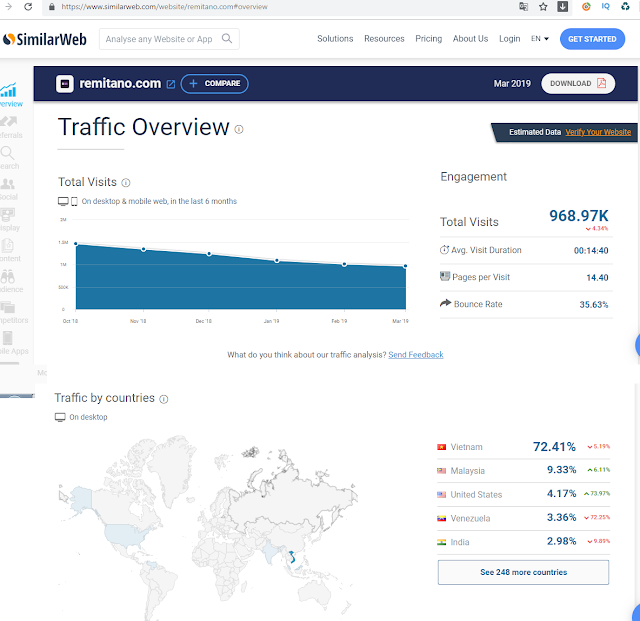Image resolution: width=640 pixels, height=621 pixels.
Task: Click the 968.97K total visits value
Action: pyautogui.click(x=578, y=216)
